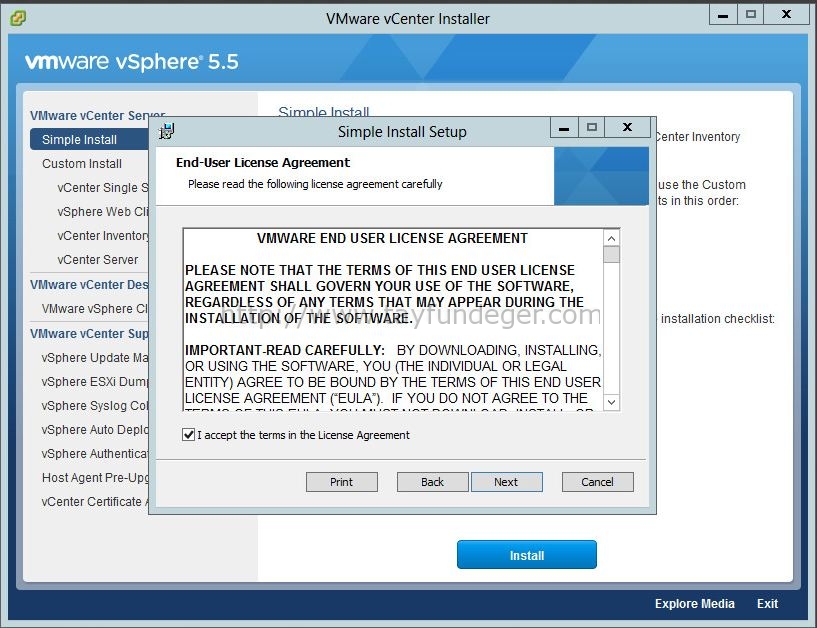Close the Simple Install Setup dialog
Screen dimensions: 817x628
627,128
